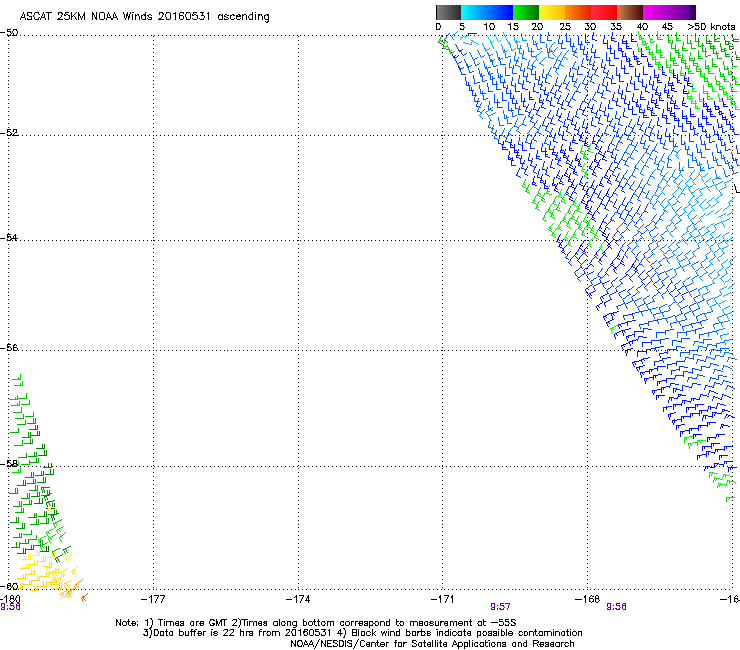The width and height of the screenshot is (740, 650).
Task: Select the yellow 20-25 knots legend segment
Action: tap(552, 12)
